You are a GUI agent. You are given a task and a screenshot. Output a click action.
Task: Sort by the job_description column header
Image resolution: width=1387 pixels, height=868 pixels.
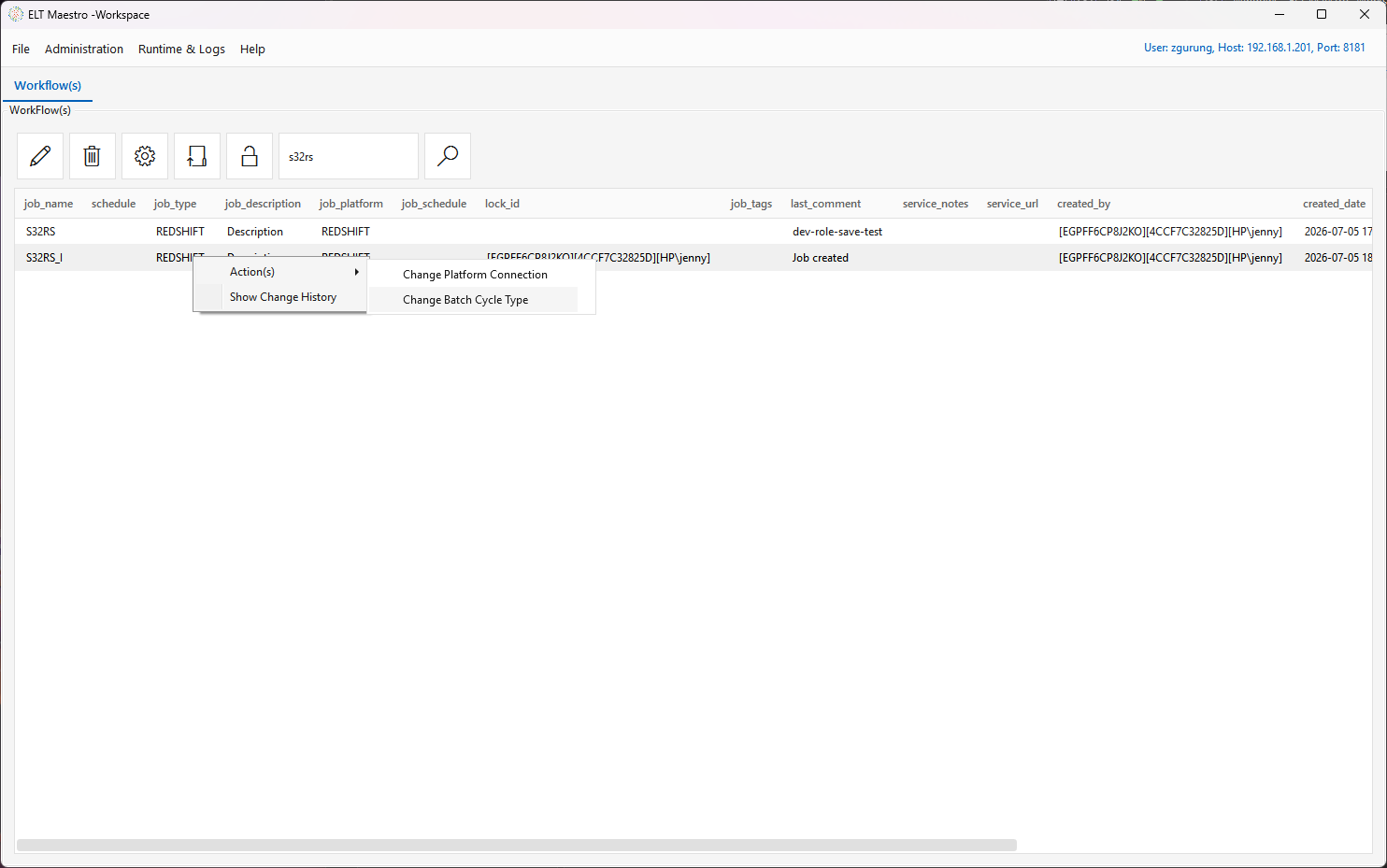coord(263,204)
